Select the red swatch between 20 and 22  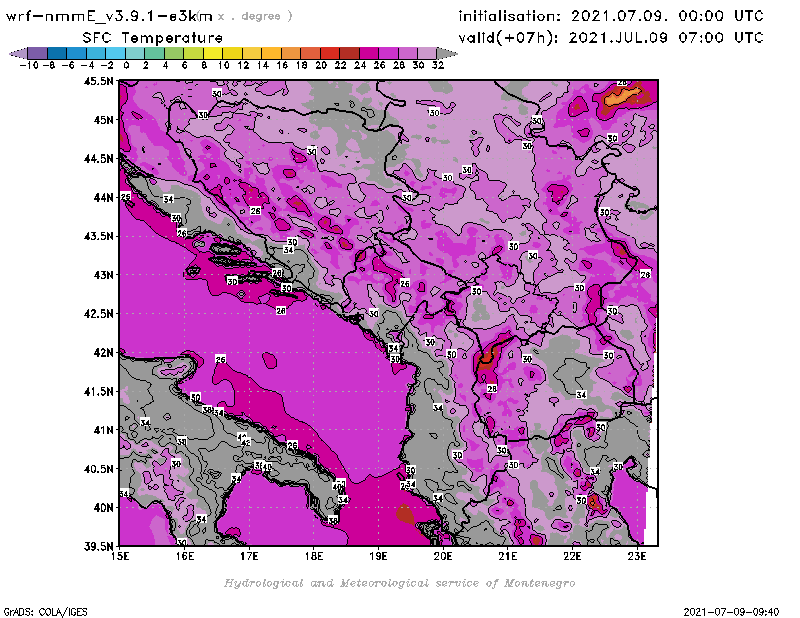[x=330, y=53]
